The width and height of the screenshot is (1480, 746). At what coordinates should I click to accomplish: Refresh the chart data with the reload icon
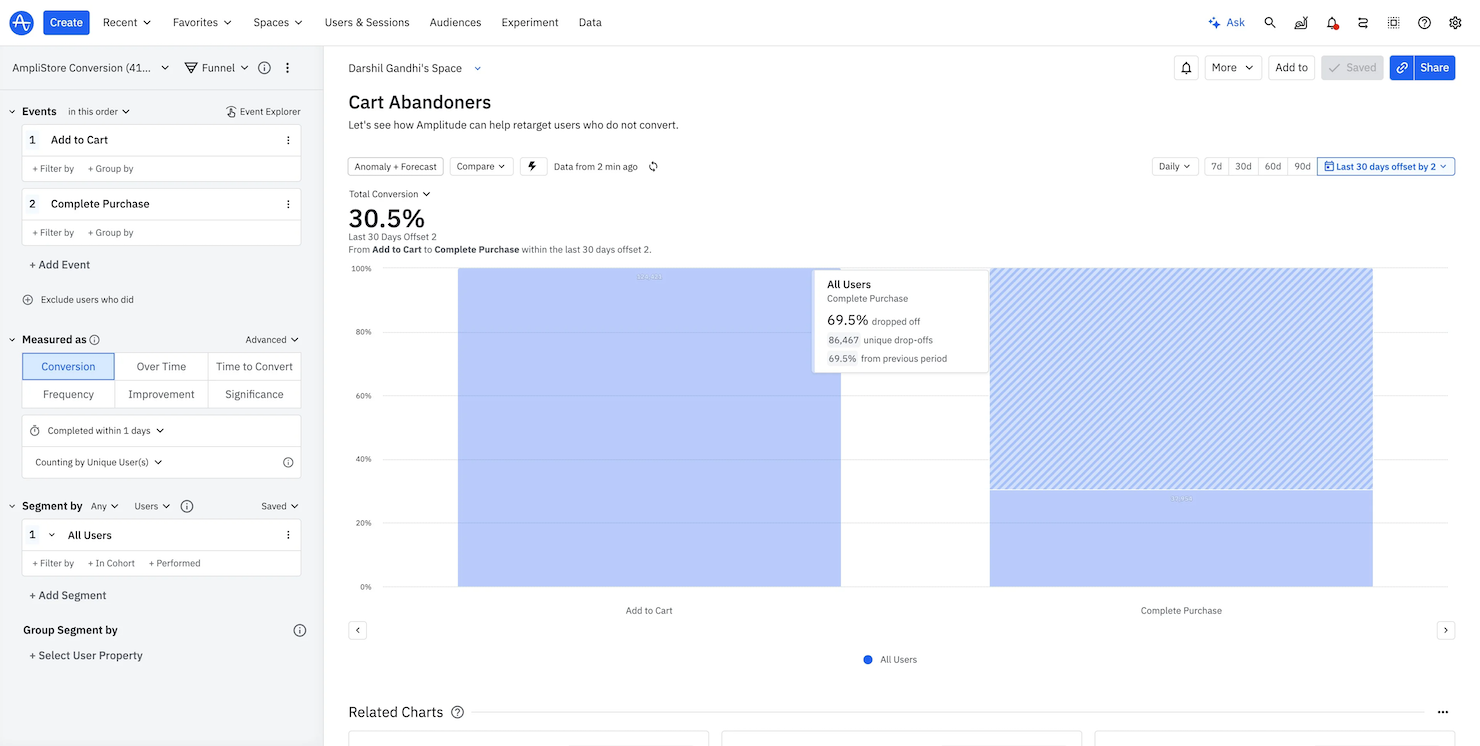[x=653, y=166]
